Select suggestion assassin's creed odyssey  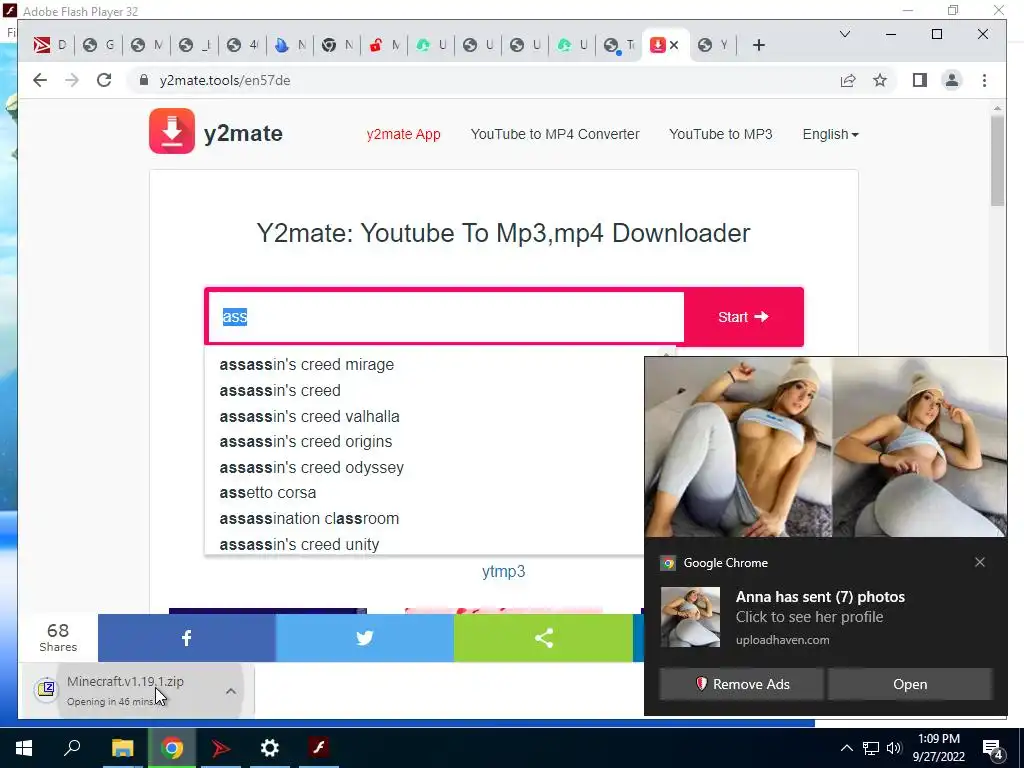click(312, 468)
